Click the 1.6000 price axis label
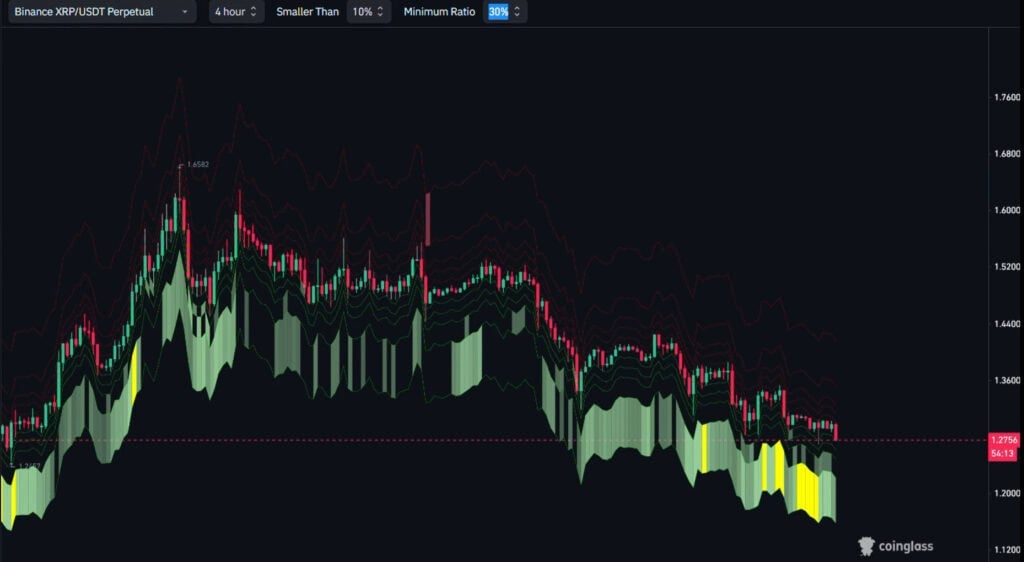 click(x=1006, y=210)
